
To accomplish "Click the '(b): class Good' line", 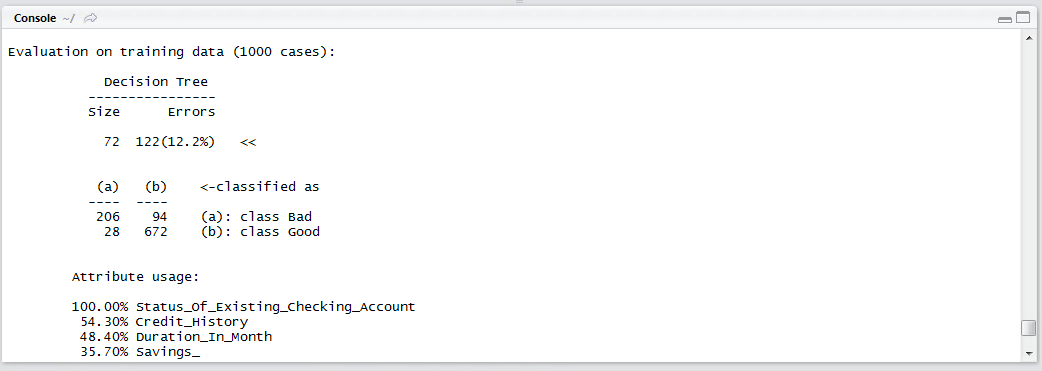I will tap(260, 232).
